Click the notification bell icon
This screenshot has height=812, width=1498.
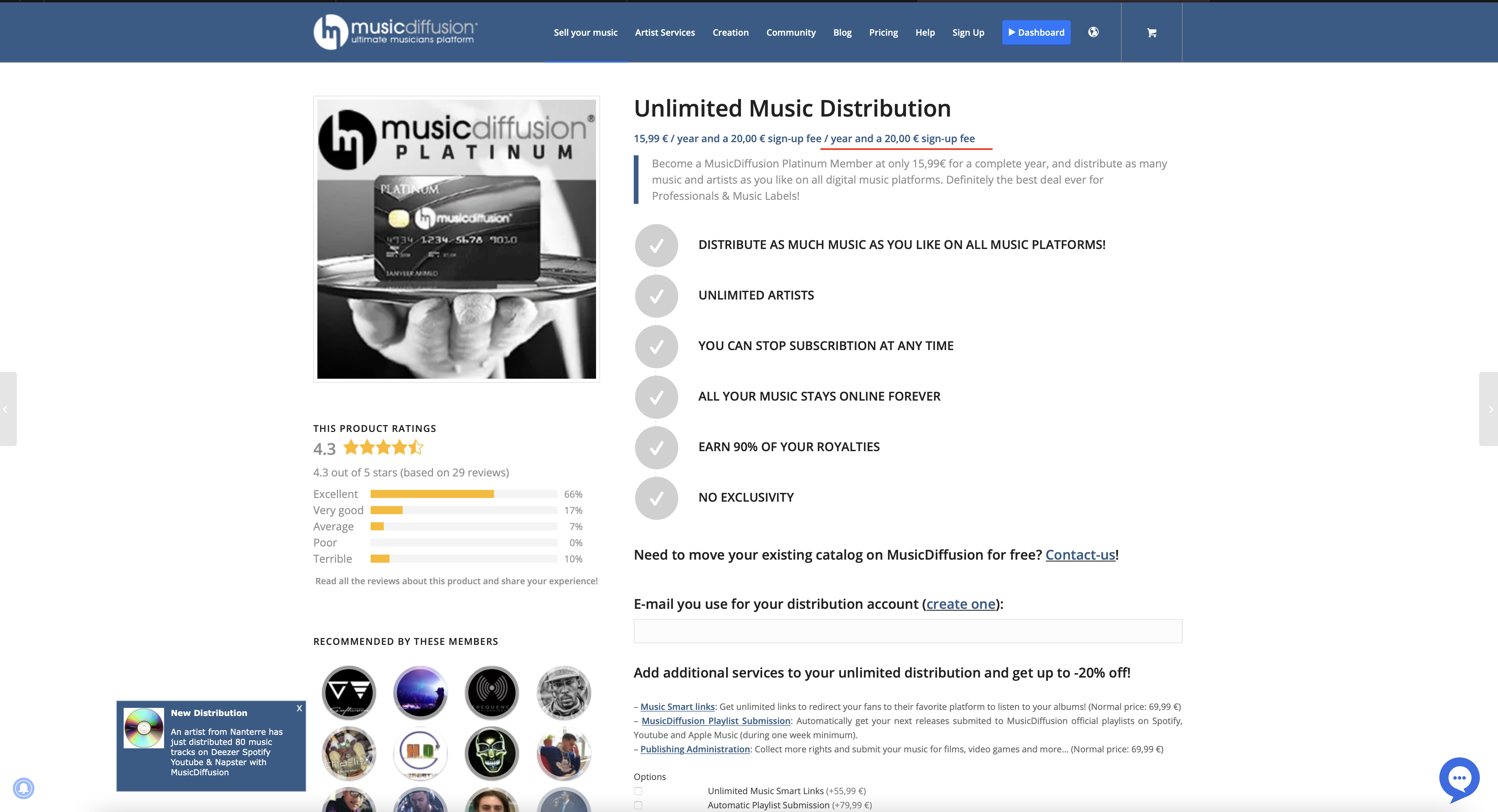point(24,788)
